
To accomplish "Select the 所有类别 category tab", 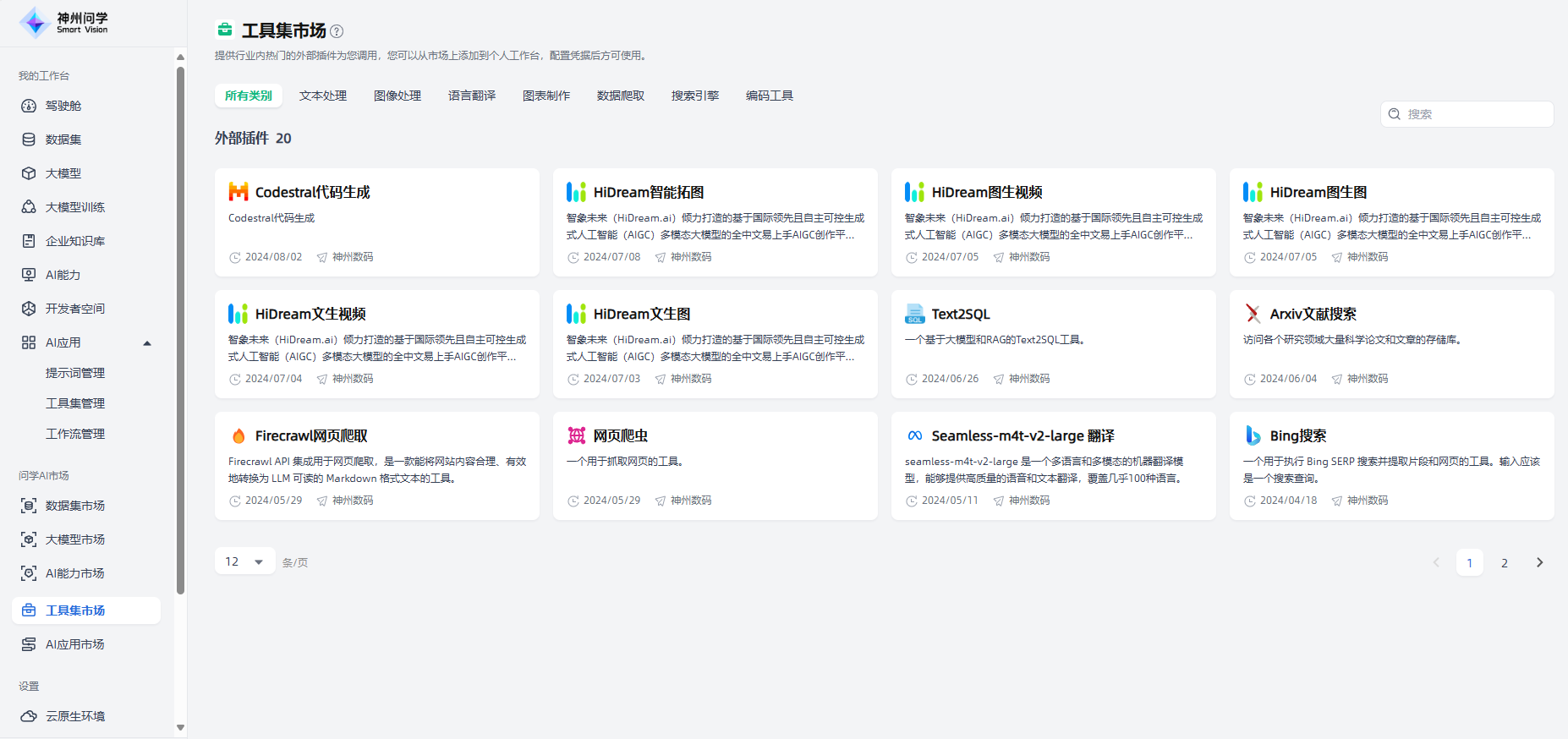I will point(249,96).
